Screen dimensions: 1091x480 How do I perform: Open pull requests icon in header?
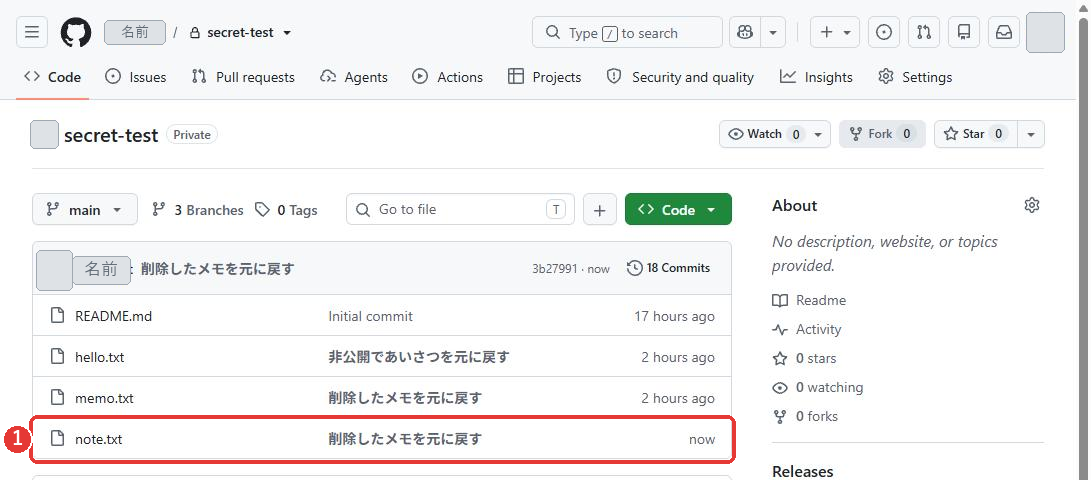(924, 33)
